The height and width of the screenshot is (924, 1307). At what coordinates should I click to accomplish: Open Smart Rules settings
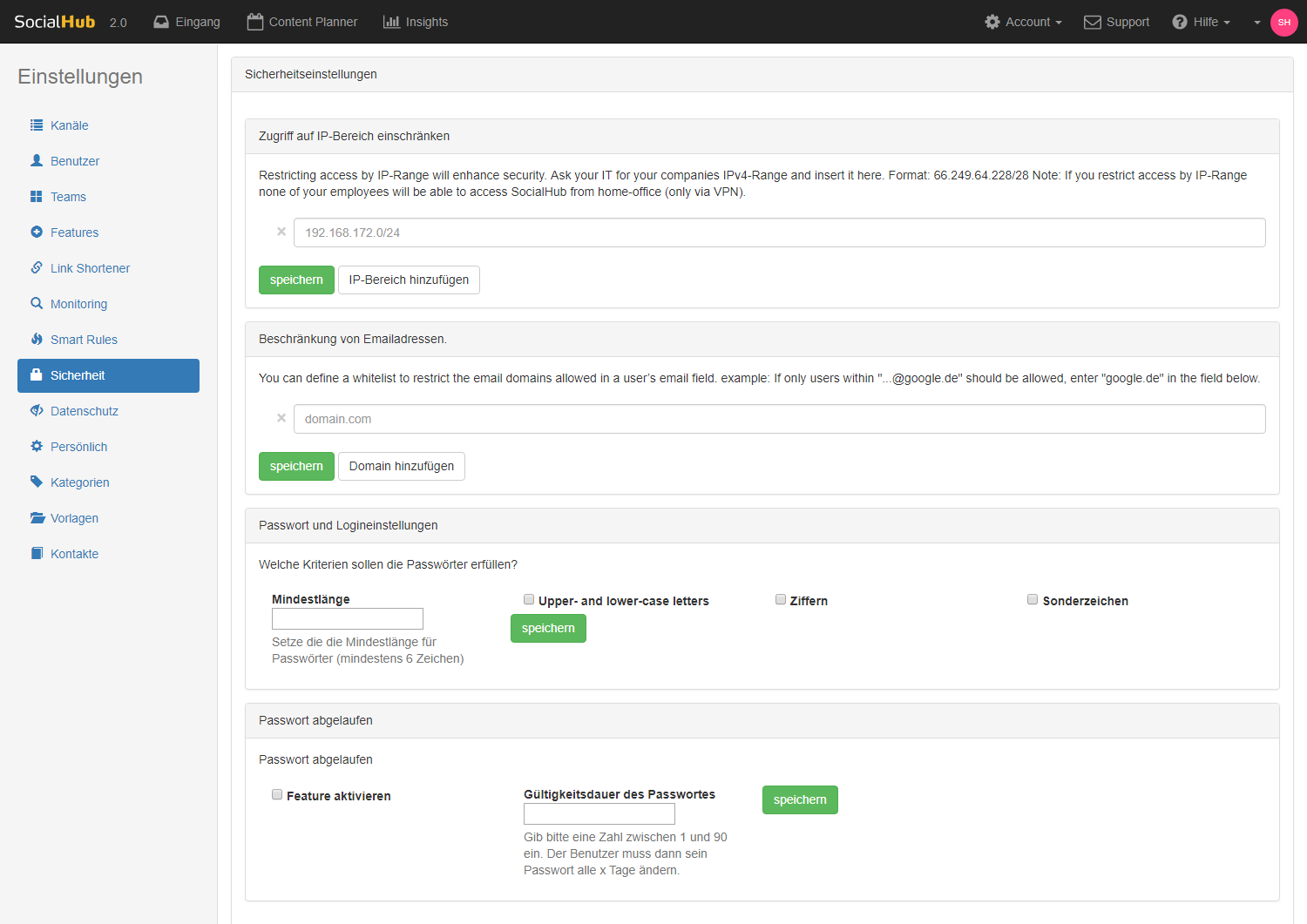(x=108, y=340)
